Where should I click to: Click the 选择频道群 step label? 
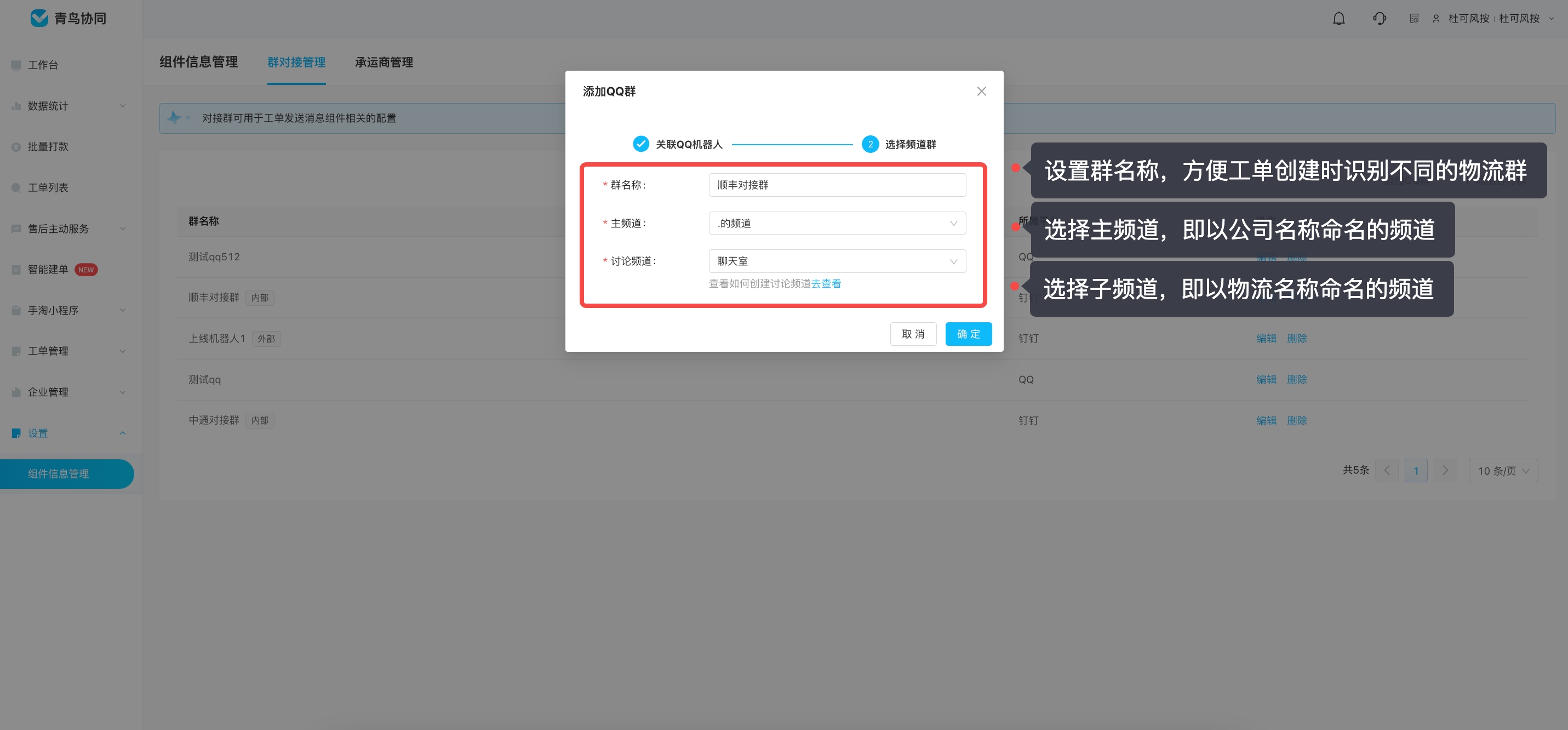coord(911,144)
